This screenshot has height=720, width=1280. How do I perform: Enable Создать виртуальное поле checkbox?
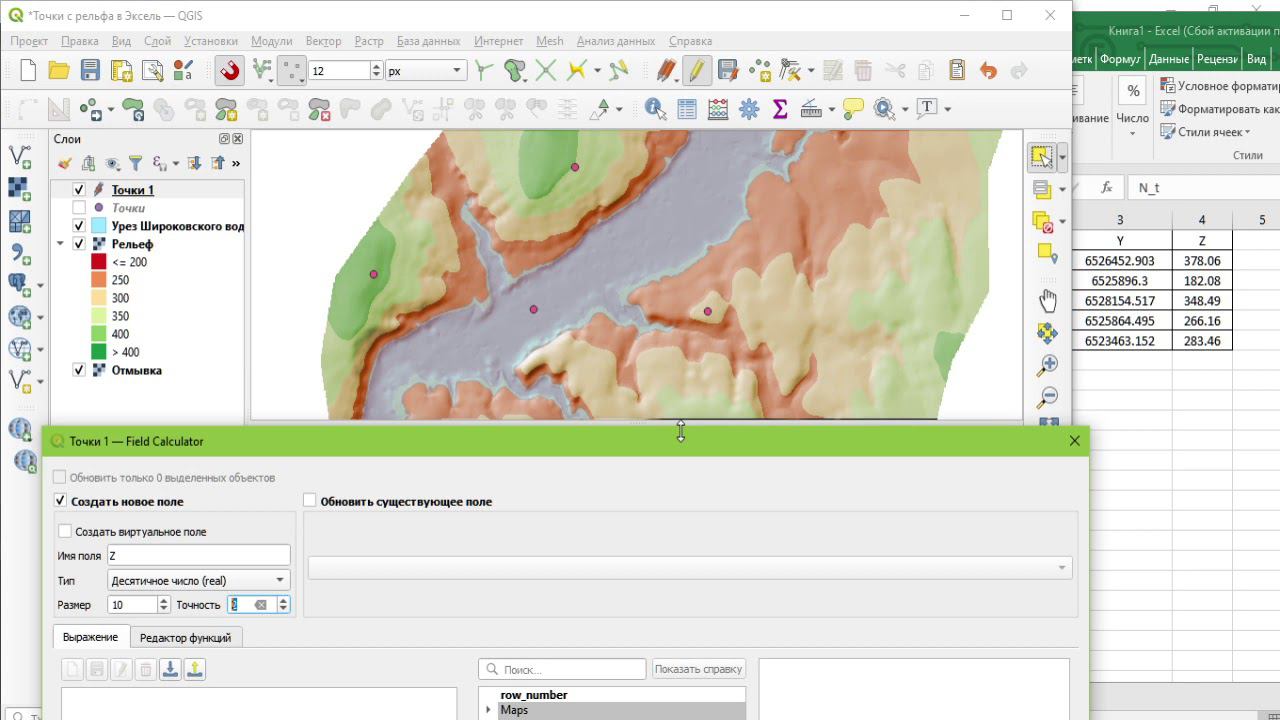[66, 532]
